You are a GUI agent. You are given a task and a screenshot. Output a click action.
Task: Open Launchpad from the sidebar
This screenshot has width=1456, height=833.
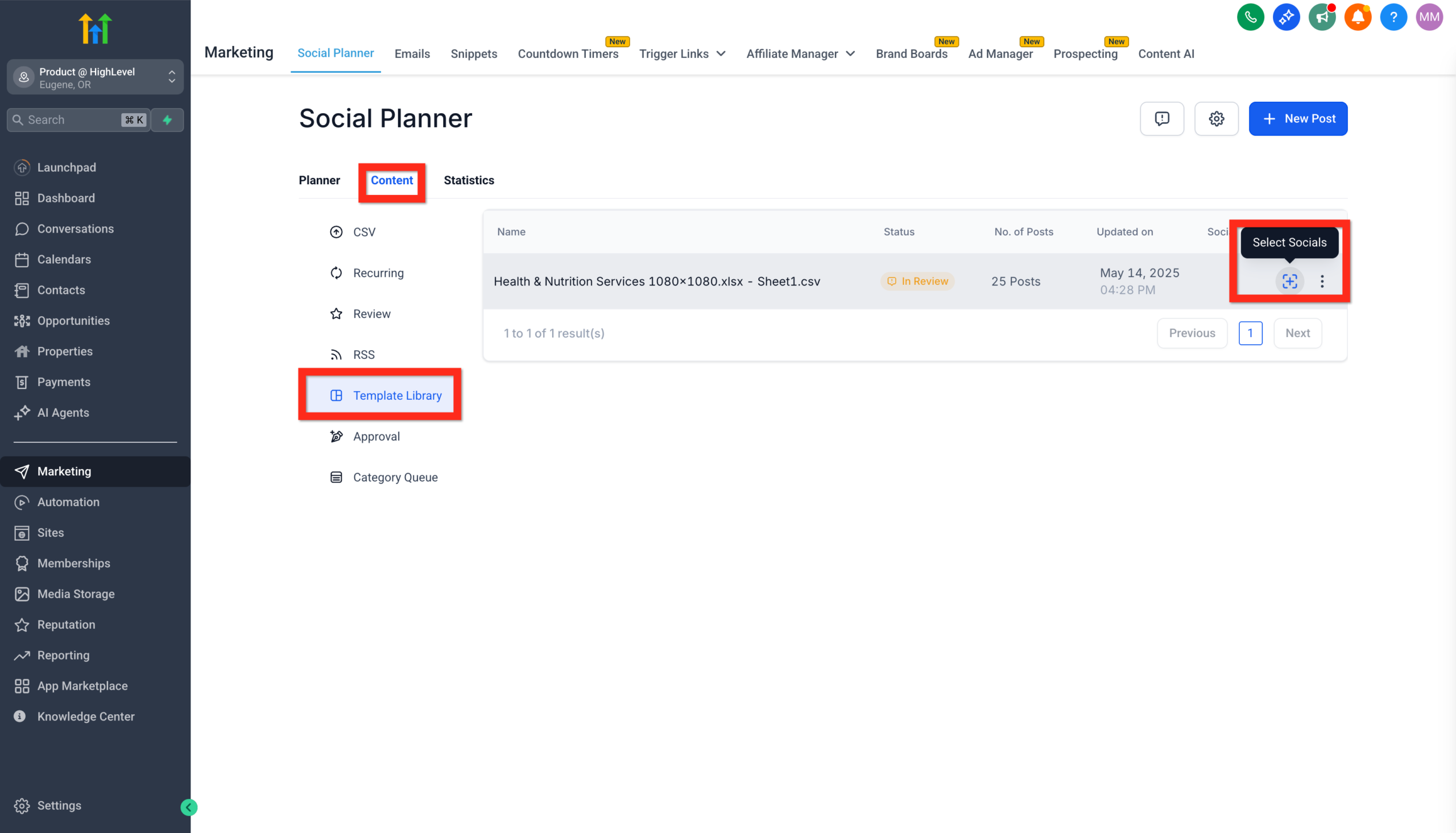point(67,167)
